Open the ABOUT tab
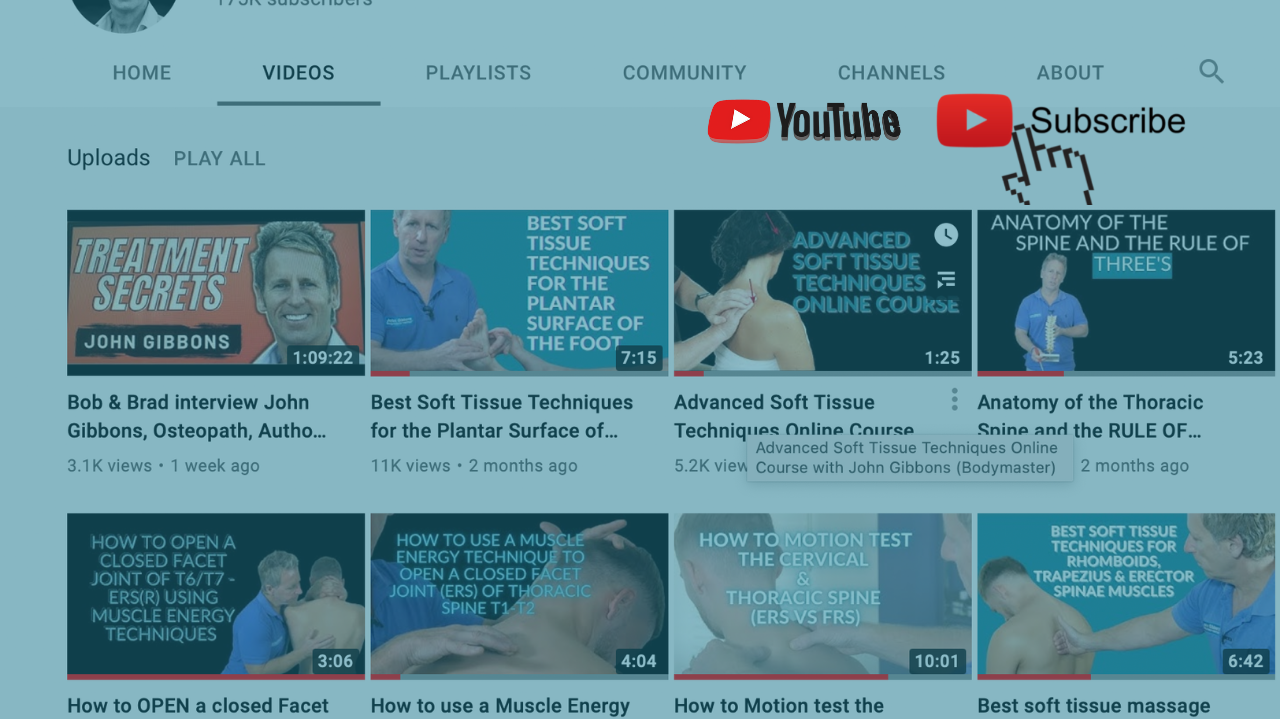Screen dimensions: 1280x719 [1070, 73]
